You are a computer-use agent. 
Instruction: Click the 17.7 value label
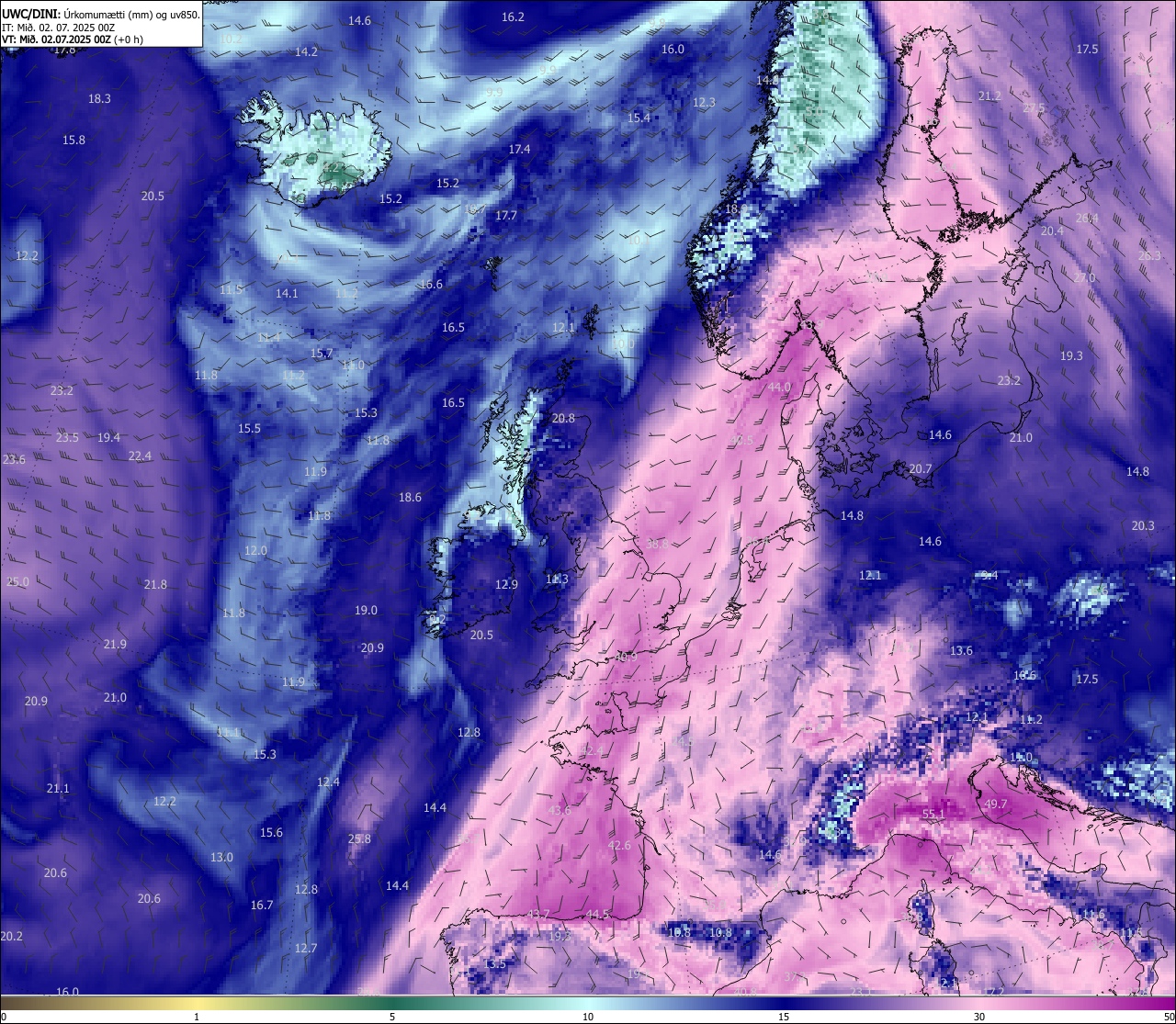[506, 217]
